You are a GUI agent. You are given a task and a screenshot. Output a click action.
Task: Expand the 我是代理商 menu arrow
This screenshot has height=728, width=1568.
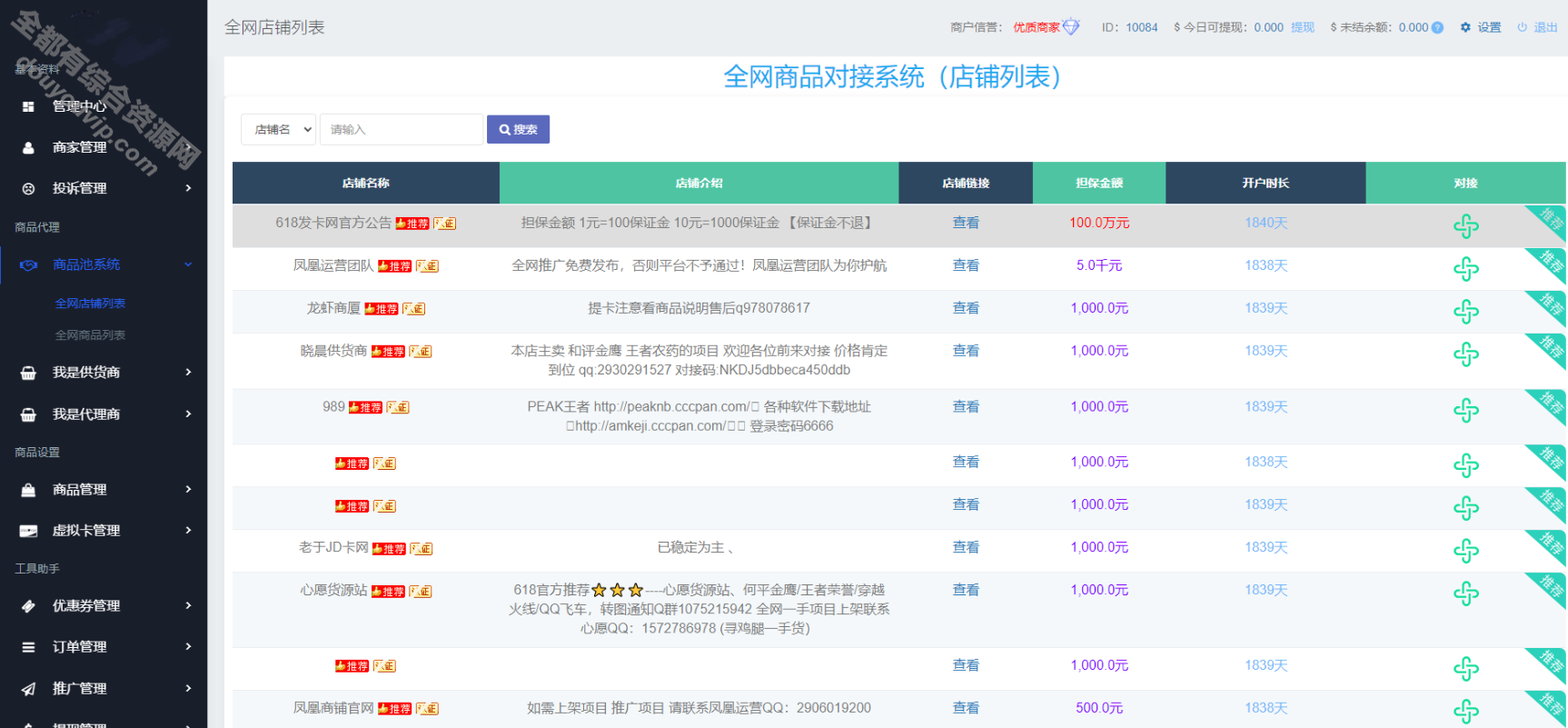pos(188,414)
